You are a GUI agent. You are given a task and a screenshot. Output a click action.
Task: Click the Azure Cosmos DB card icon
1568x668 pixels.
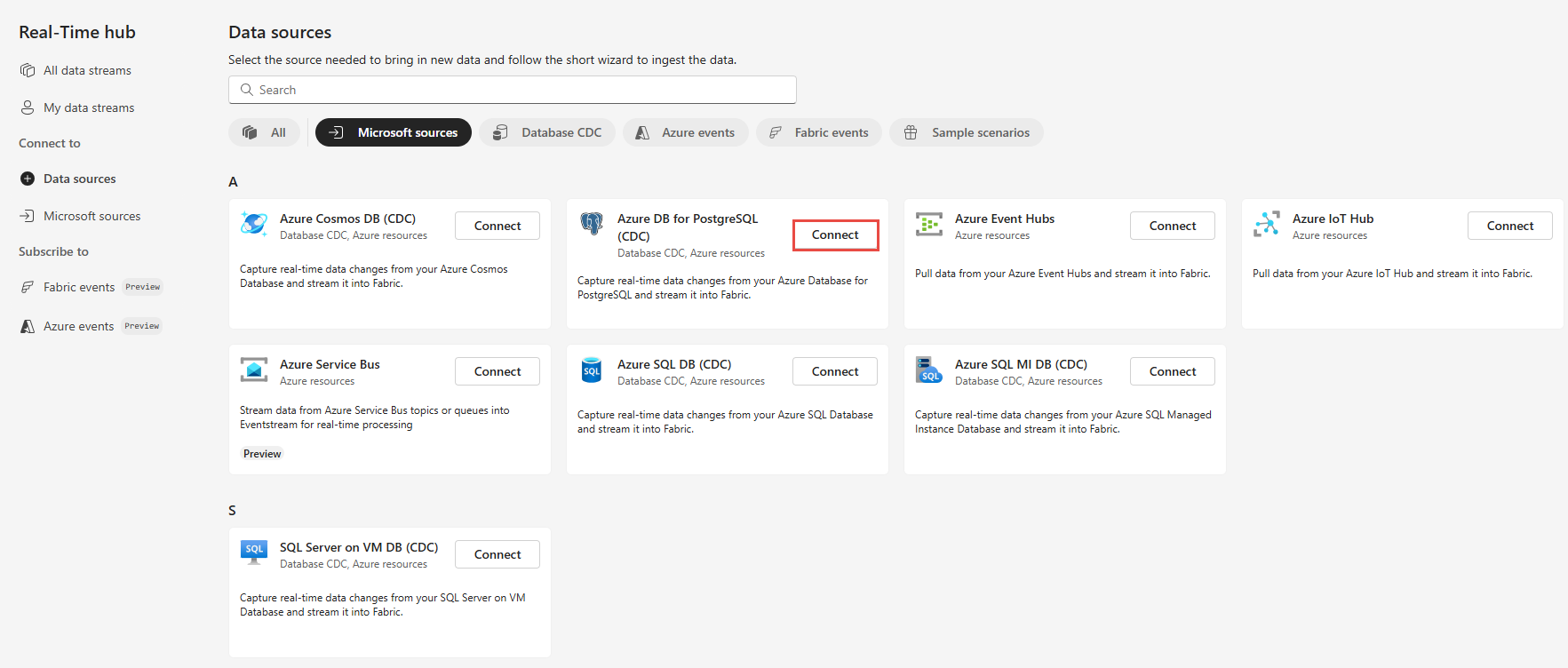pos(254,224)
